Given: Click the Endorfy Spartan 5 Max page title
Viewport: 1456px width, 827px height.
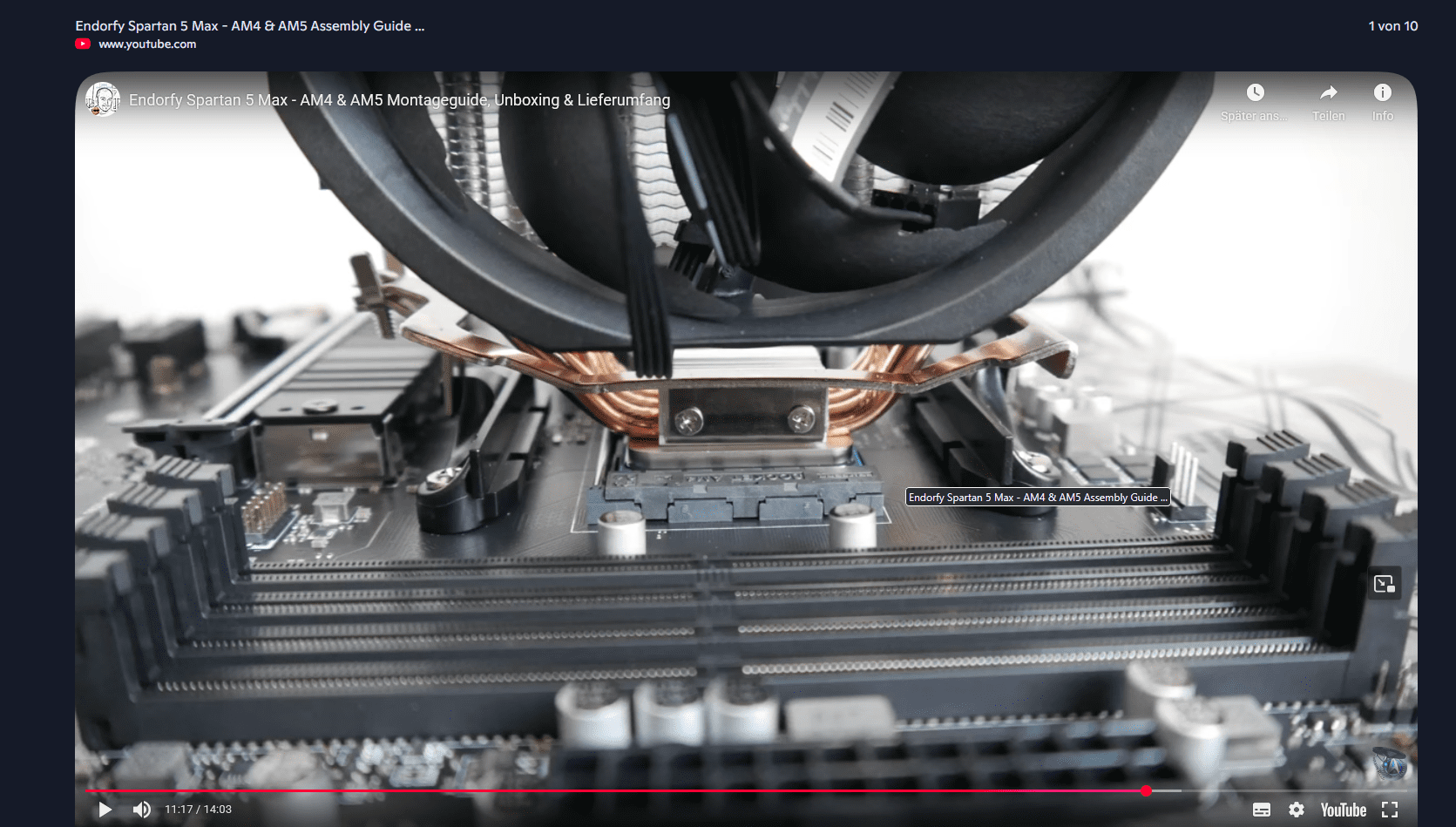Looking at the screenshot, I should [x=250, y=26].
